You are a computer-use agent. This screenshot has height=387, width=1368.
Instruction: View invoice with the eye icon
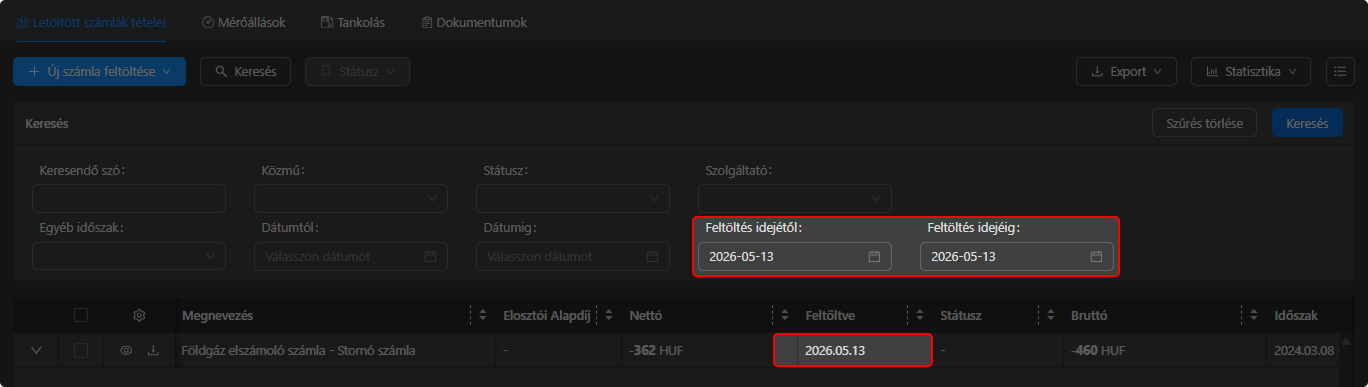pyautogui.click(x=126, y=350)
